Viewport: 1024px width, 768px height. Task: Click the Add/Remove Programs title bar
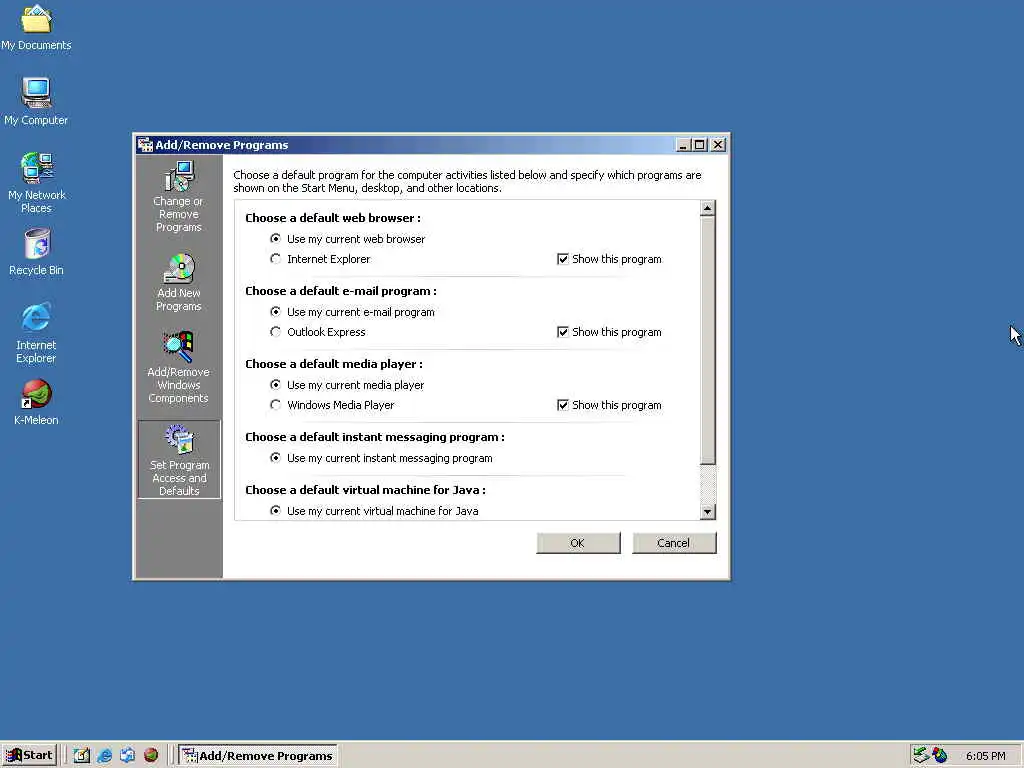click(x=431, y=145)
